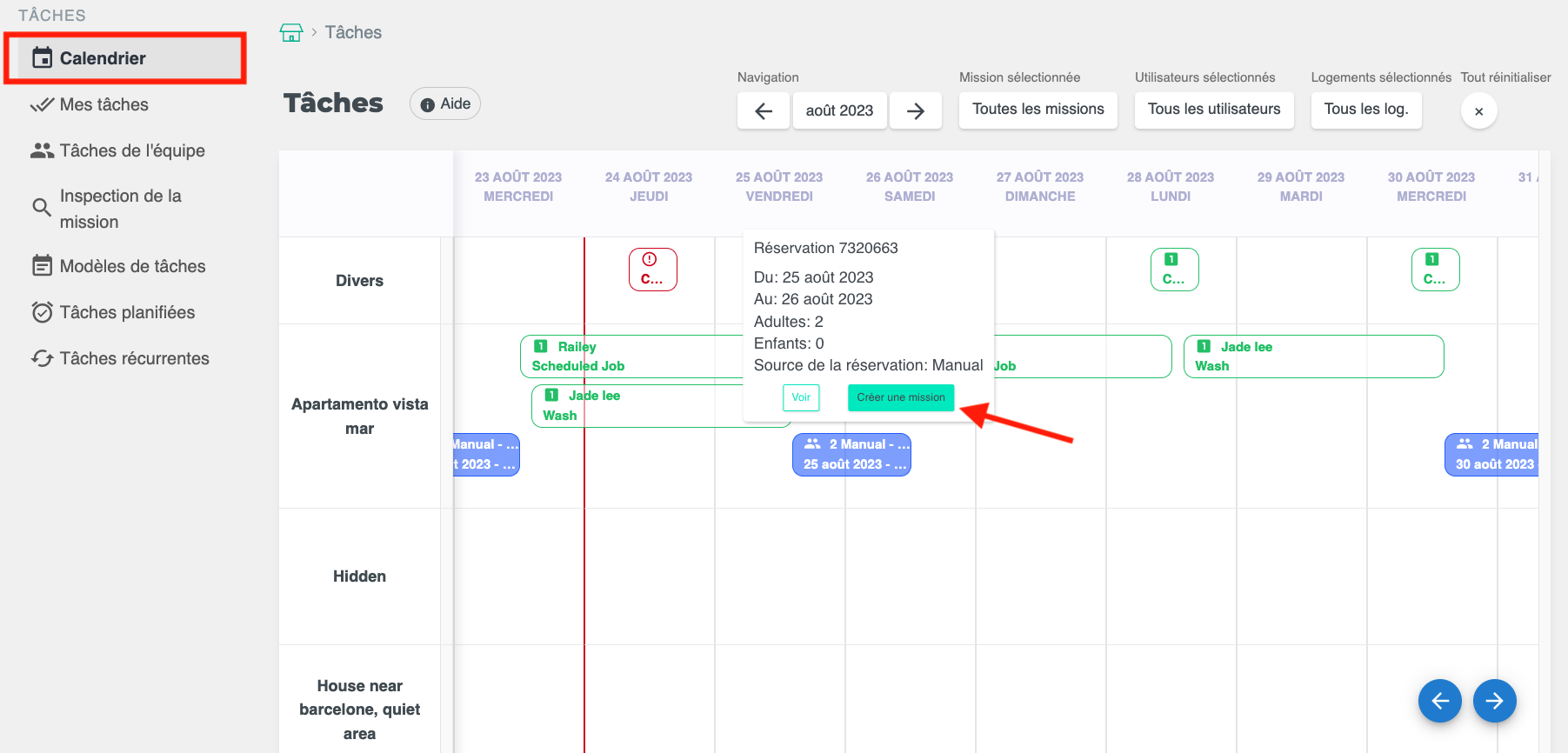This screenshot has height=753, width=1568.
Task: Go to previous month with left arrow
Action: (x=764, y=110)
